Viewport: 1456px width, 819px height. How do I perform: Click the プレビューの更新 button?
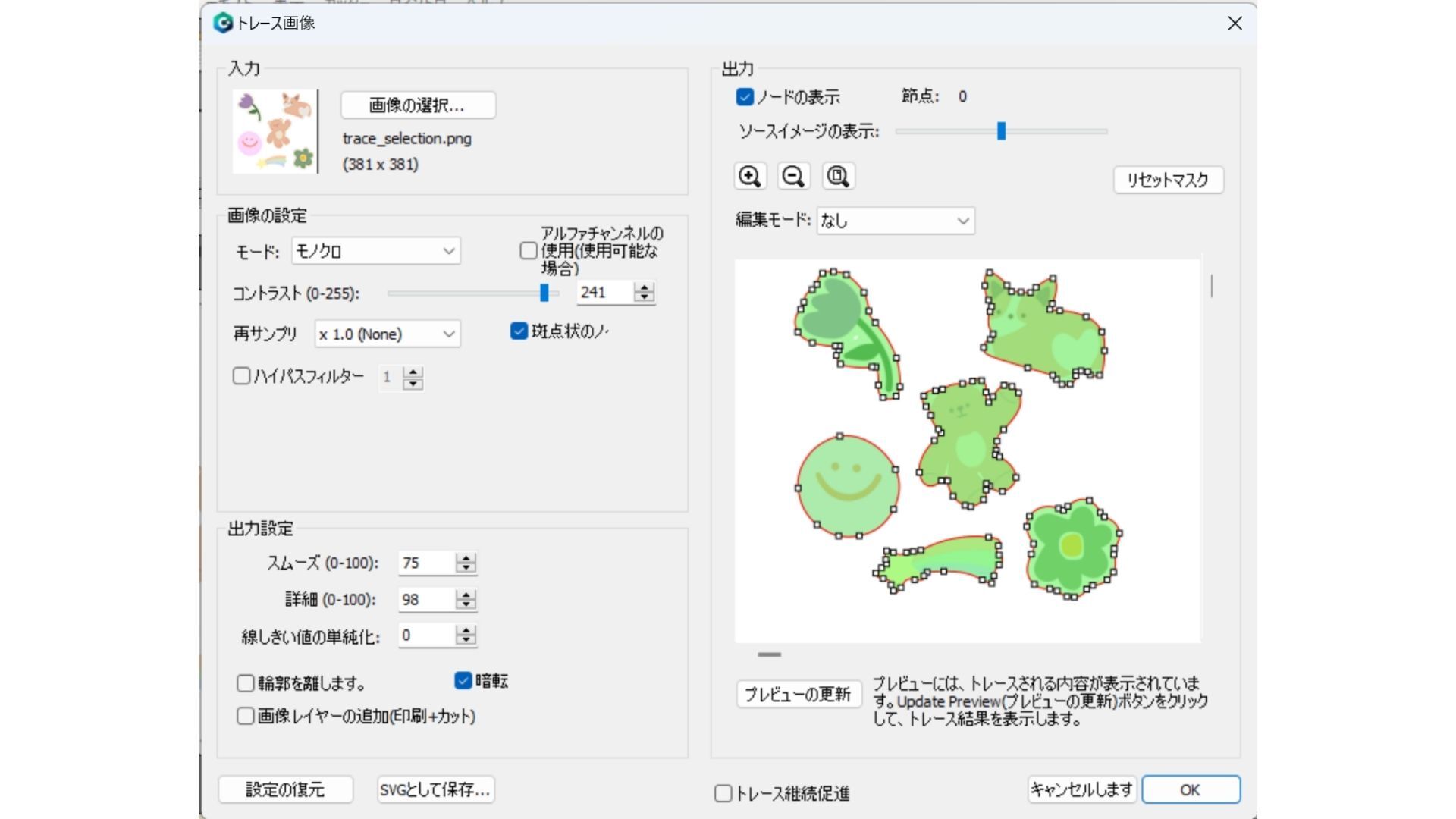click(x=799, y=694)
